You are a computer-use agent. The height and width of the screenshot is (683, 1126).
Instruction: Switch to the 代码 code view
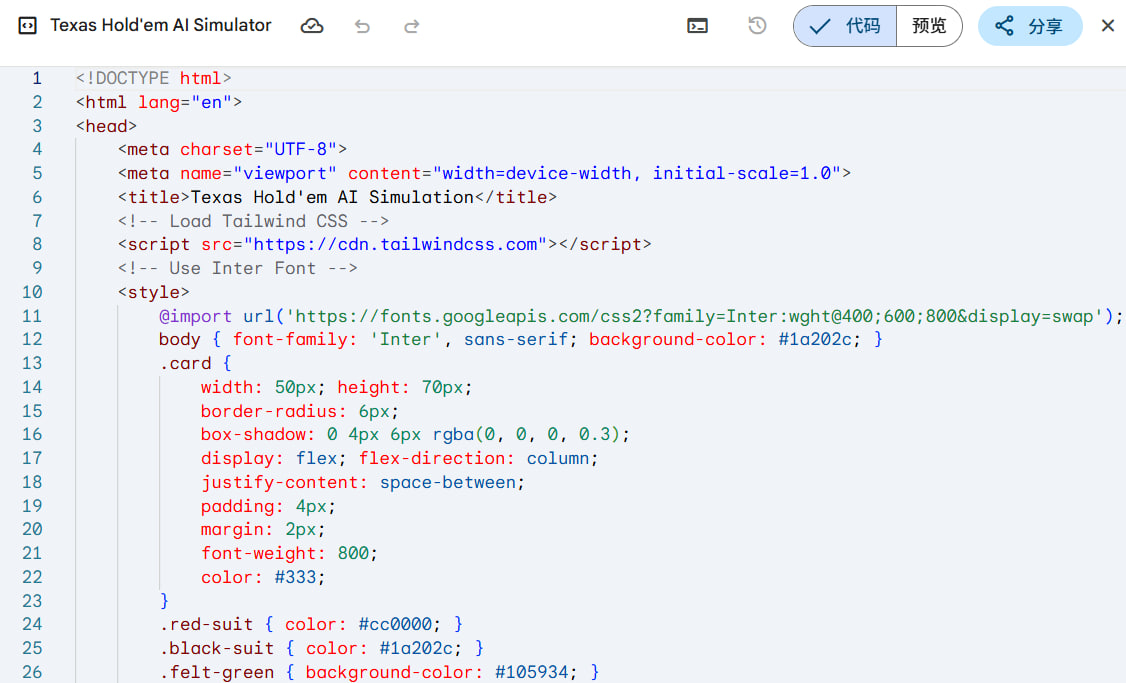pyautogui.click(x=845, y=26)
